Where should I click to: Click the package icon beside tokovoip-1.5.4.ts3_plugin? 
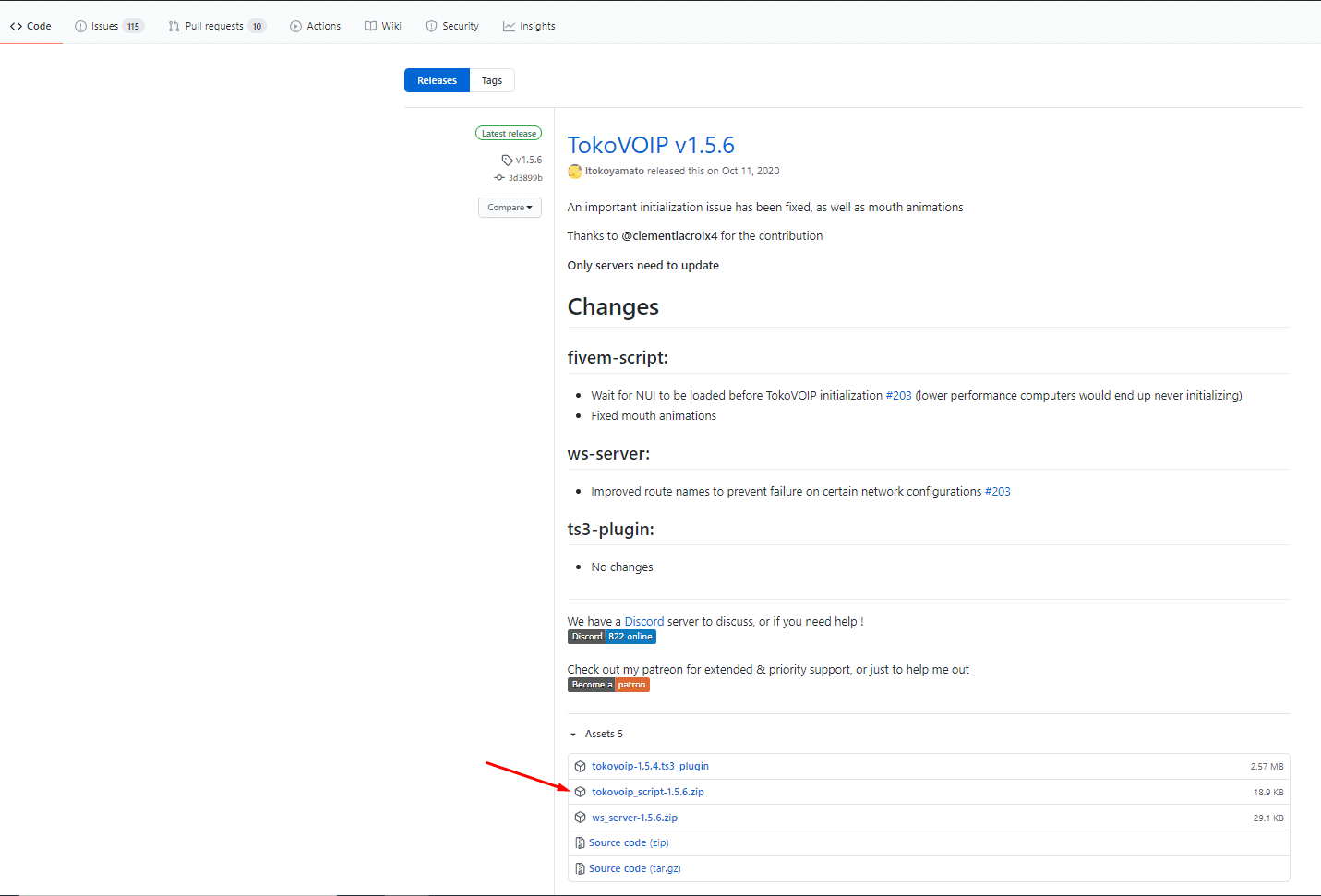(581, 766)
